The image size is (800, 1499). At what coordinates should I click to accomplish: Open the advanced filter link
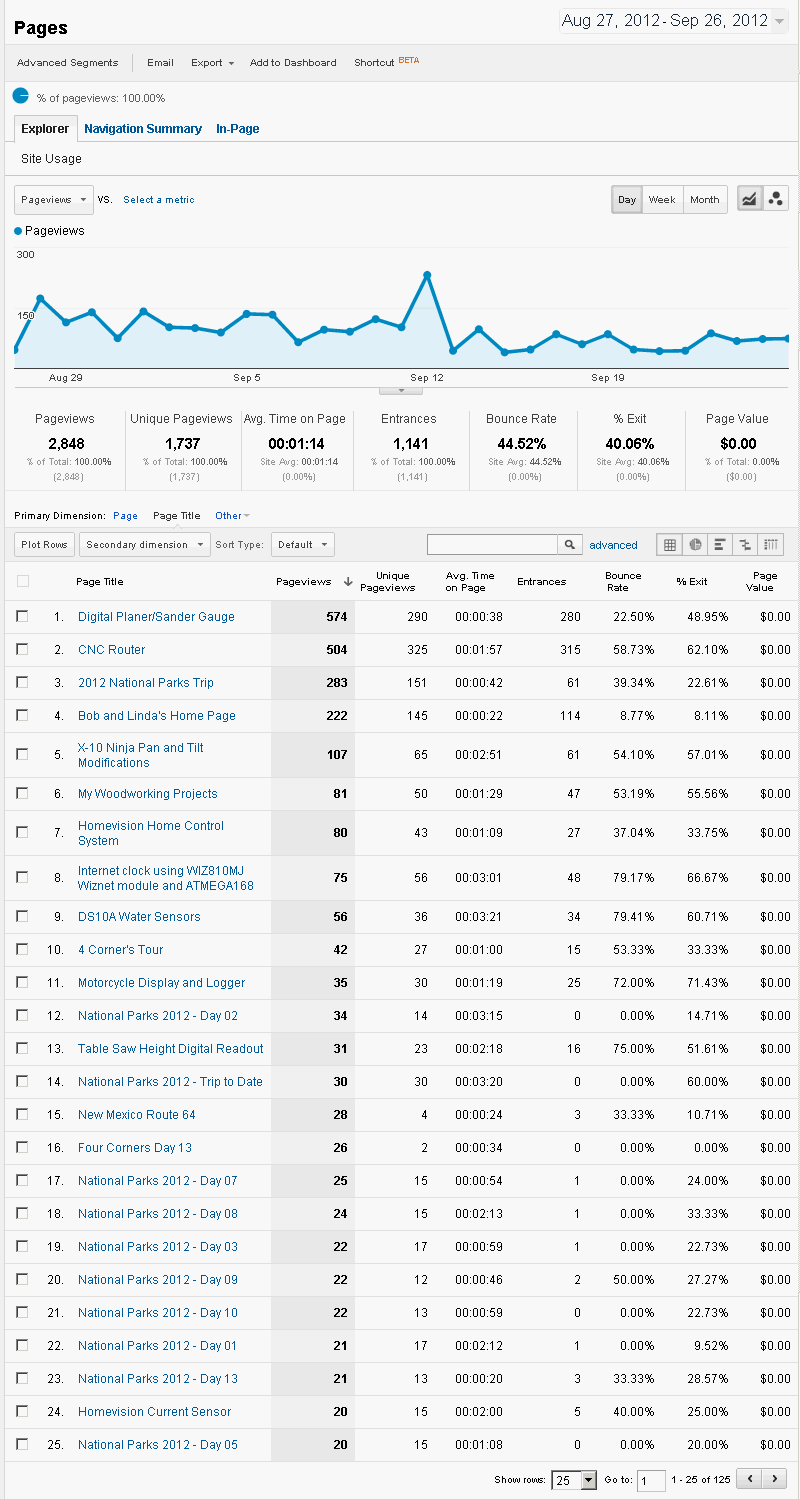pyautogui.click(x=613, y=544)
